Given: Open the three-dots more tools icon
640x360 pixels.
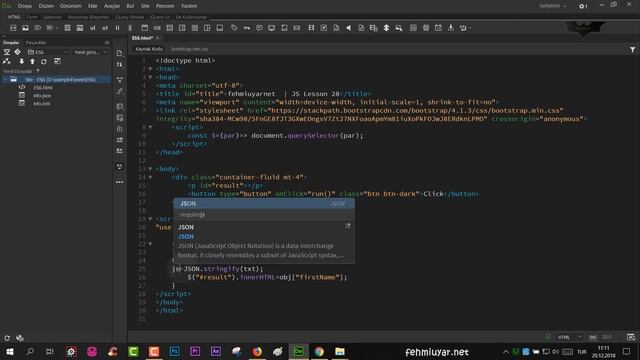Looking at the screenshot, I should (120, 182).
